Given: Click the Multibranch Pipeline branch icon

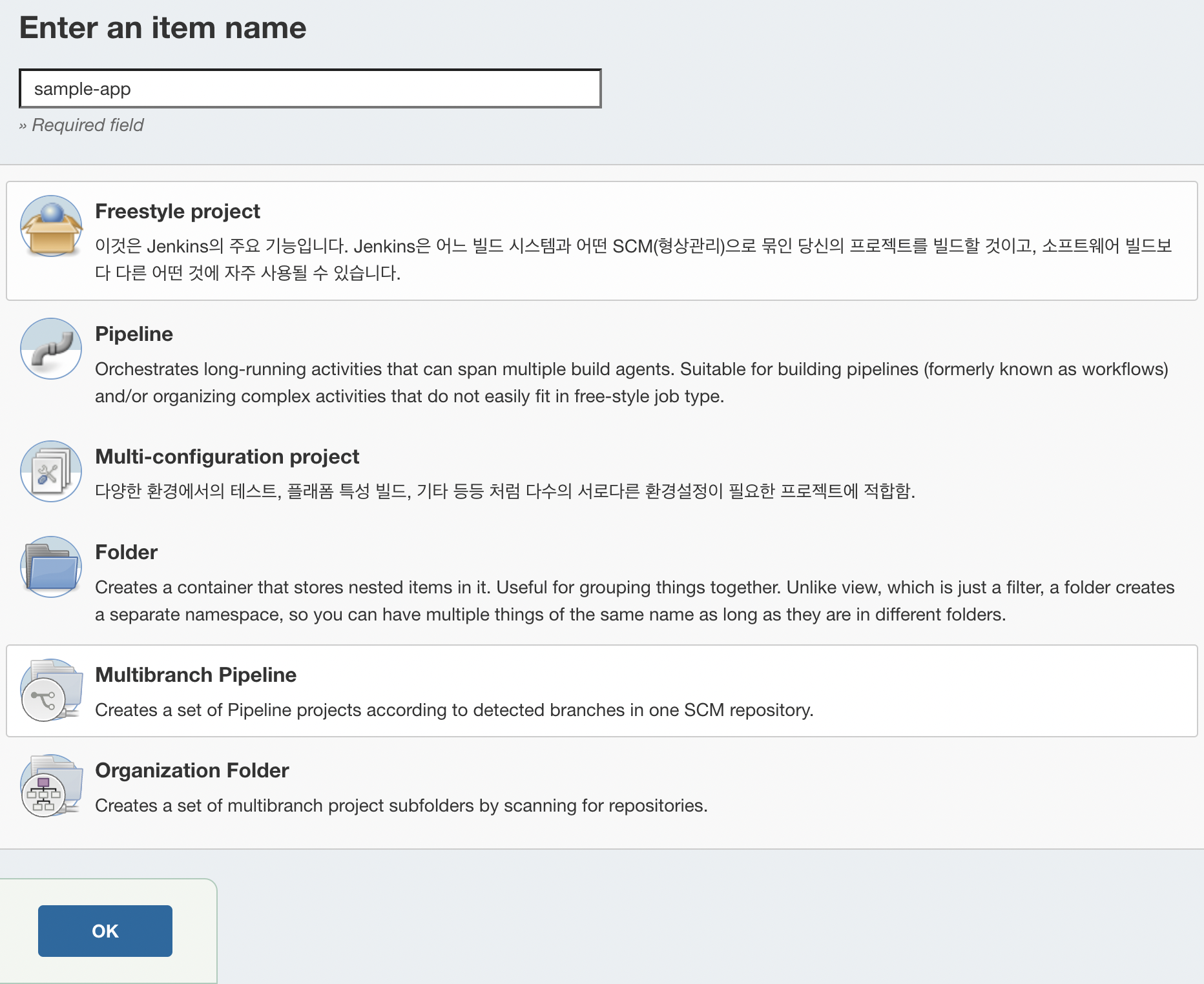Looking at the screenshot, I should (51, 690).
